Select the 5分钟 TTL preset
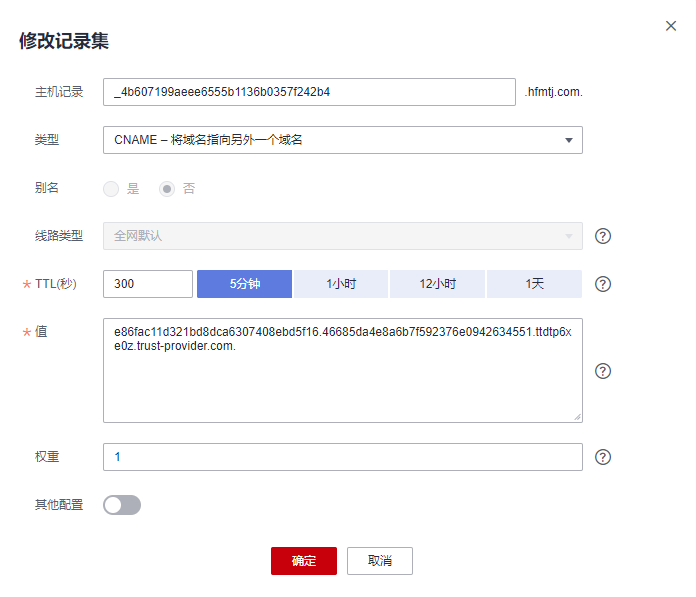 coord(244,284)
